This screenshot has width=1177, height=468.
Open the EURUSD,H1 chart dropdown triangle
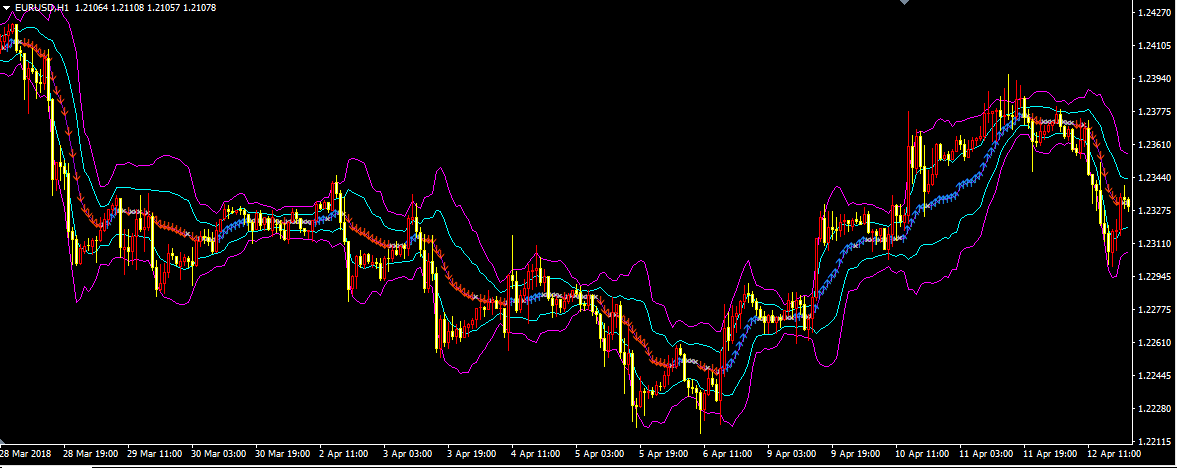click(x=8, y=10)
